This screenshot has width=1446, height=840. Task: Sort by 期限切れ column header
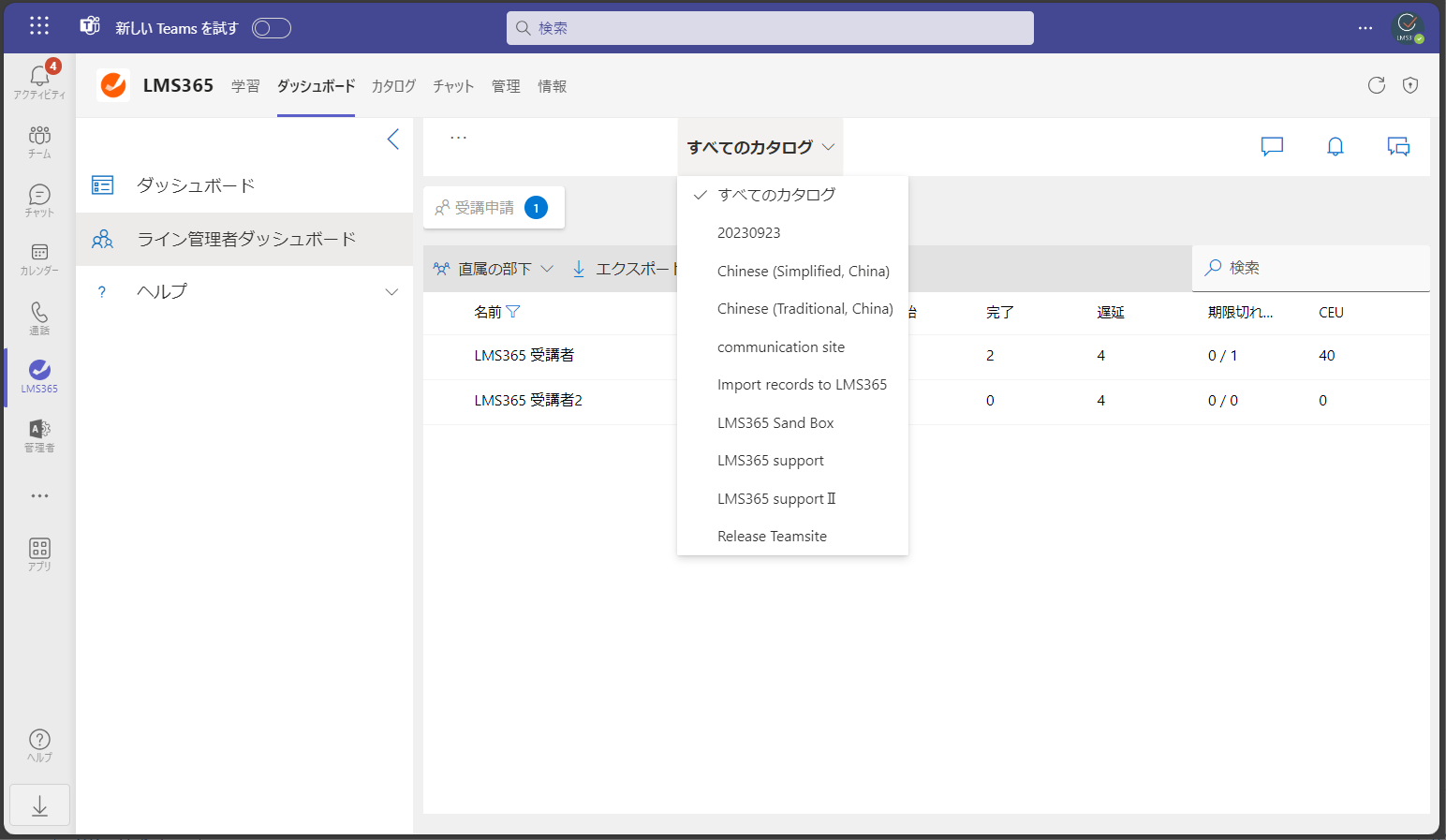1240,313
